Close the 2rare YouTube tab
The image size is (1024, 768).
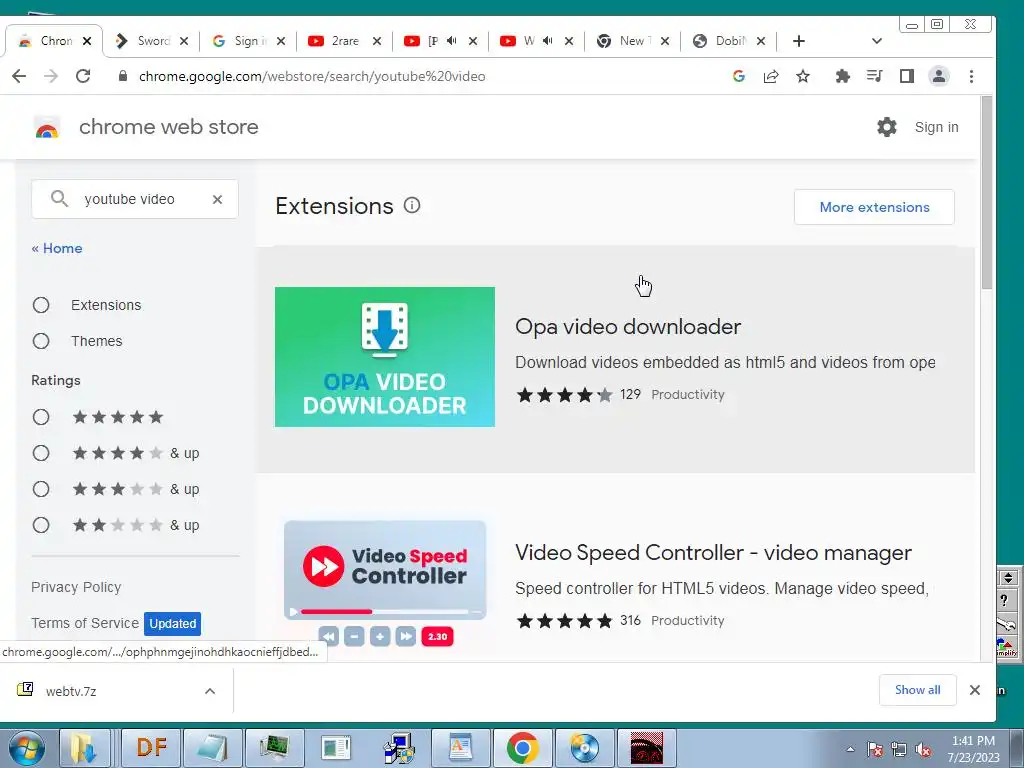[377, 41]
